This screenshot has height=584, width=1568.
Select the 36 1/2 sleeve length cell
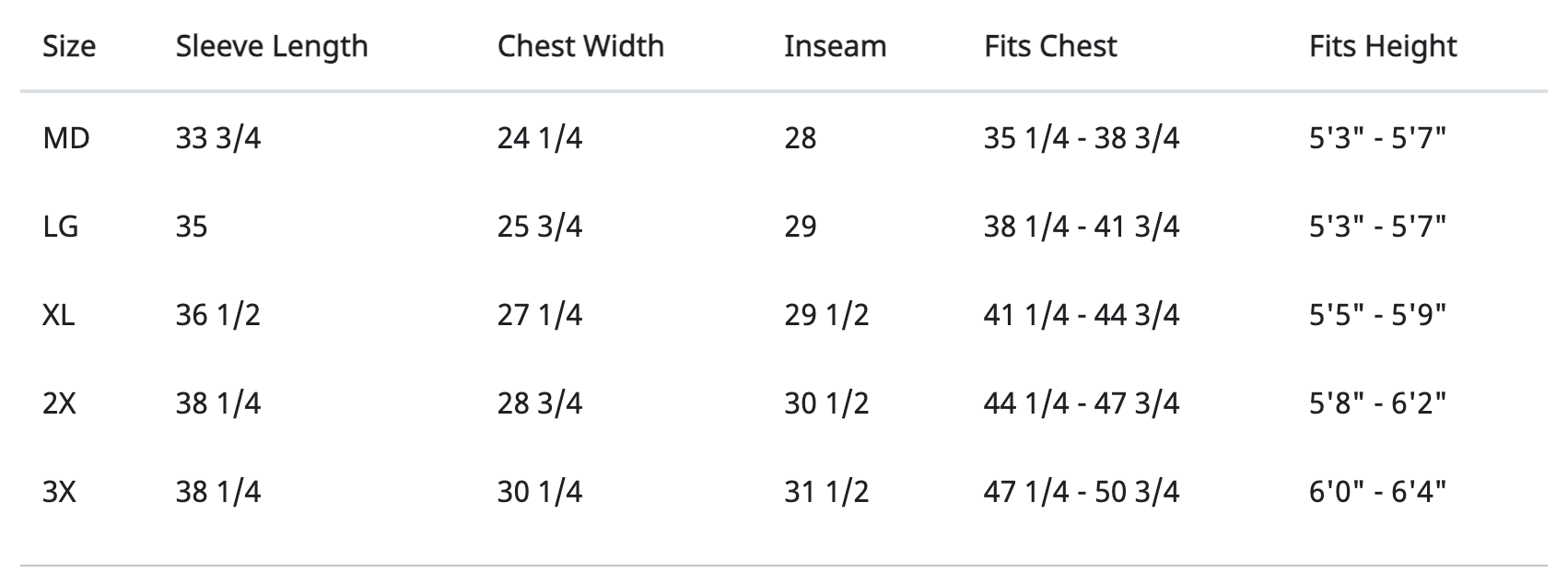pyautogui.click(x=218, y=315)
